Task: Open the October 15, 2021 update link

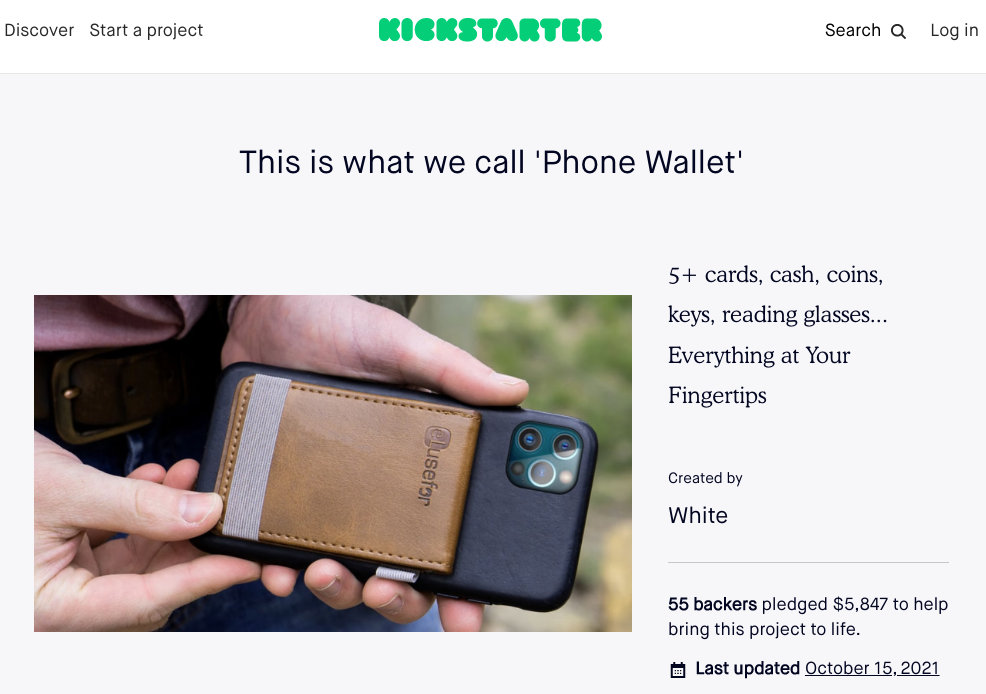Action: 872,668
